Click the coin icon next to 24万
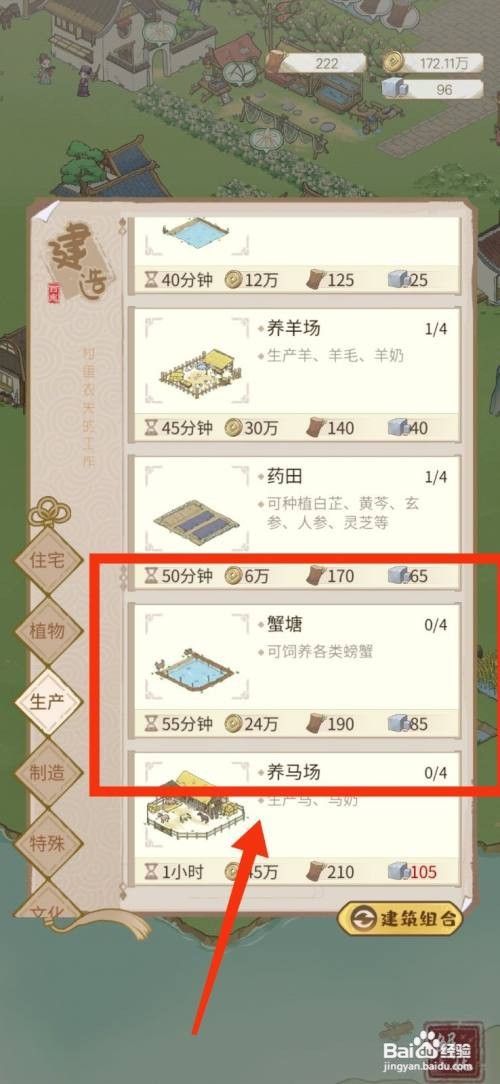Viewport: 500px width, 1084px height. coord(234,724)
